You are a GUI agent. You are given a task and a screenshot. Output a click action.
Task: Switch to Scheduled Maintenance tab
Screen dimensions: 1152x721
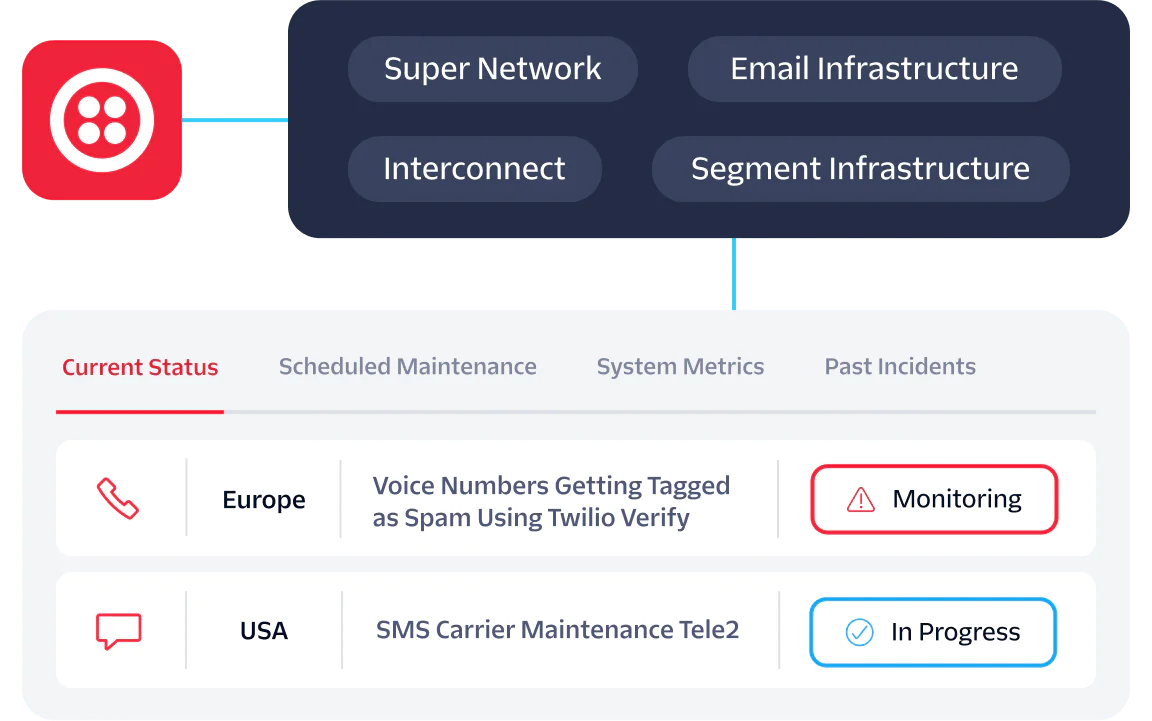pos(407,367)
